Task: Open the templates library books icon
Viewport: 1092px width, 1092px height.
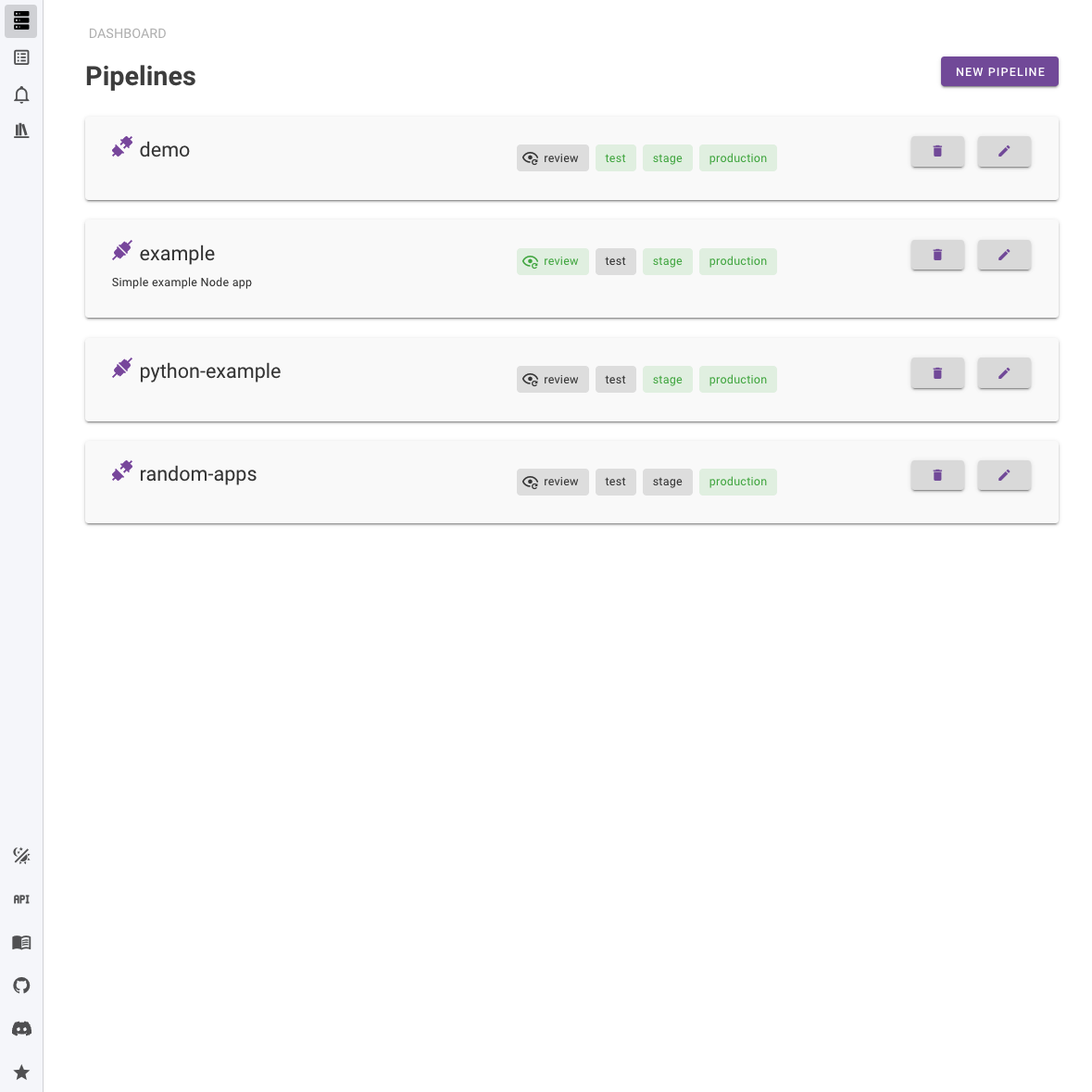Action: 21,131
